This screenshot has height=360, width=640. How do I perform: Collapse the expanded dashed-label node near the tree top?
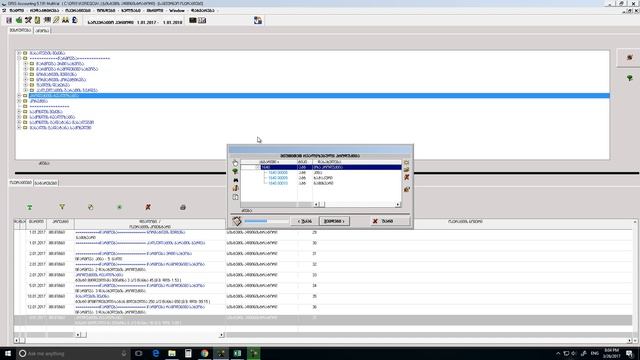click(x=19, y=58)
